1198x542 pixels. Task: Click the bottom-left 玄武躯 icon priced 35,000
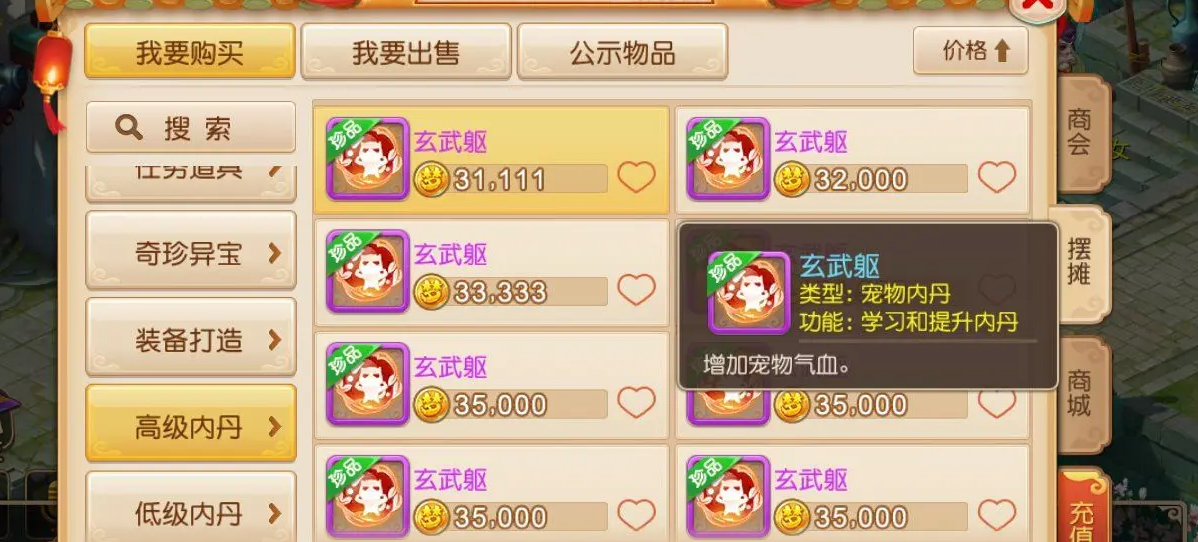[x=367, y=497]
